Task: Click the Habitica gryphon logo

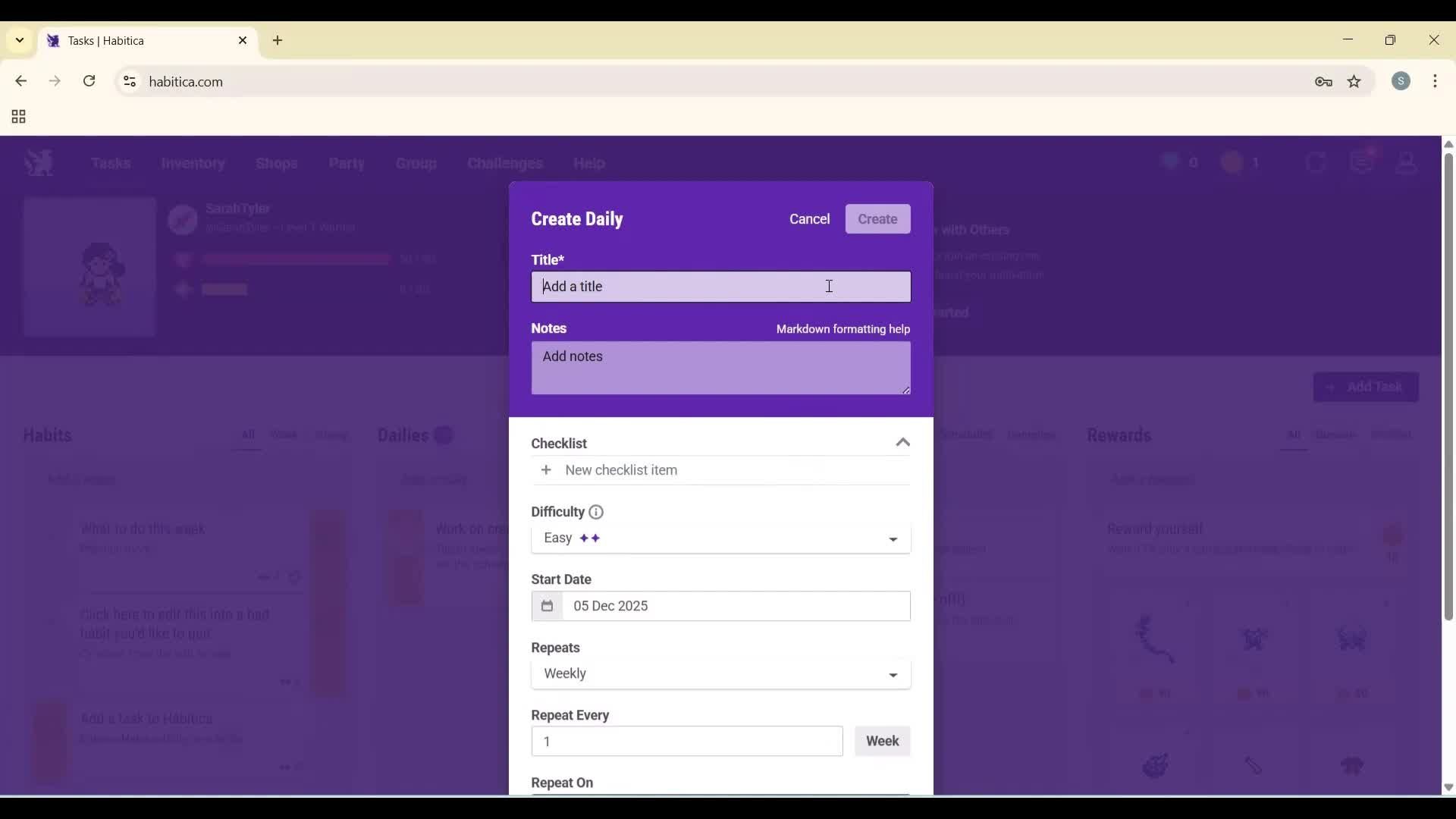Action: pyautogui.click(x=39, y=162)
